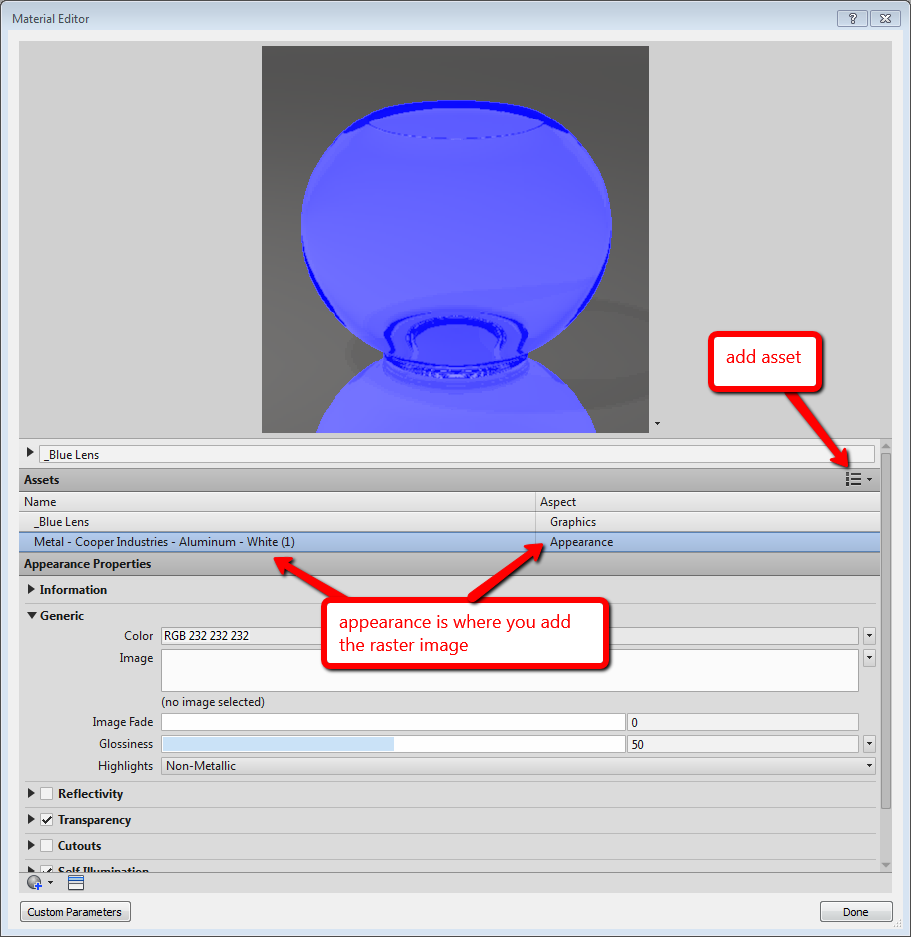Expand the Information section
Image resolution: width=911 pixels, height=937 pixels.
[31, 590]
